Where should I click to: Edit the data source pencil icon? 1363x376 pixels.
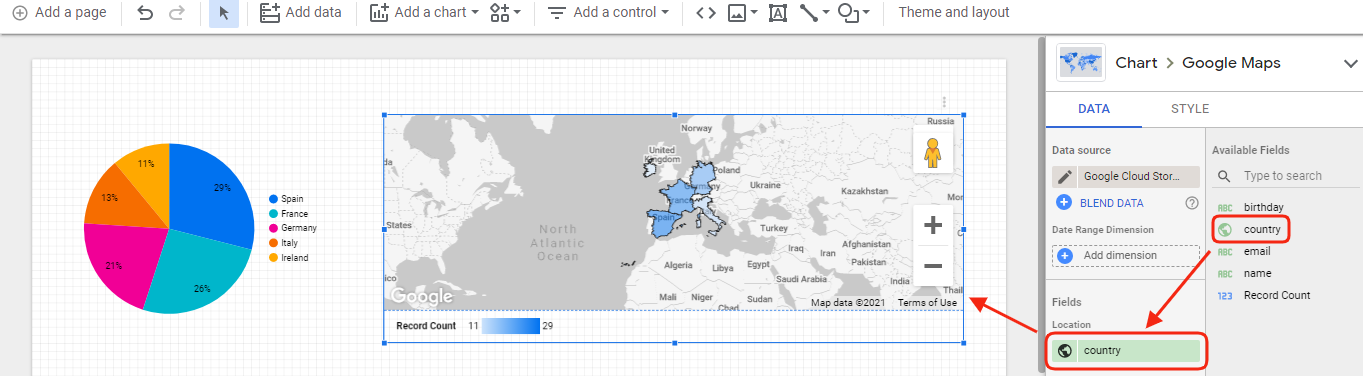coord(1065,177)
